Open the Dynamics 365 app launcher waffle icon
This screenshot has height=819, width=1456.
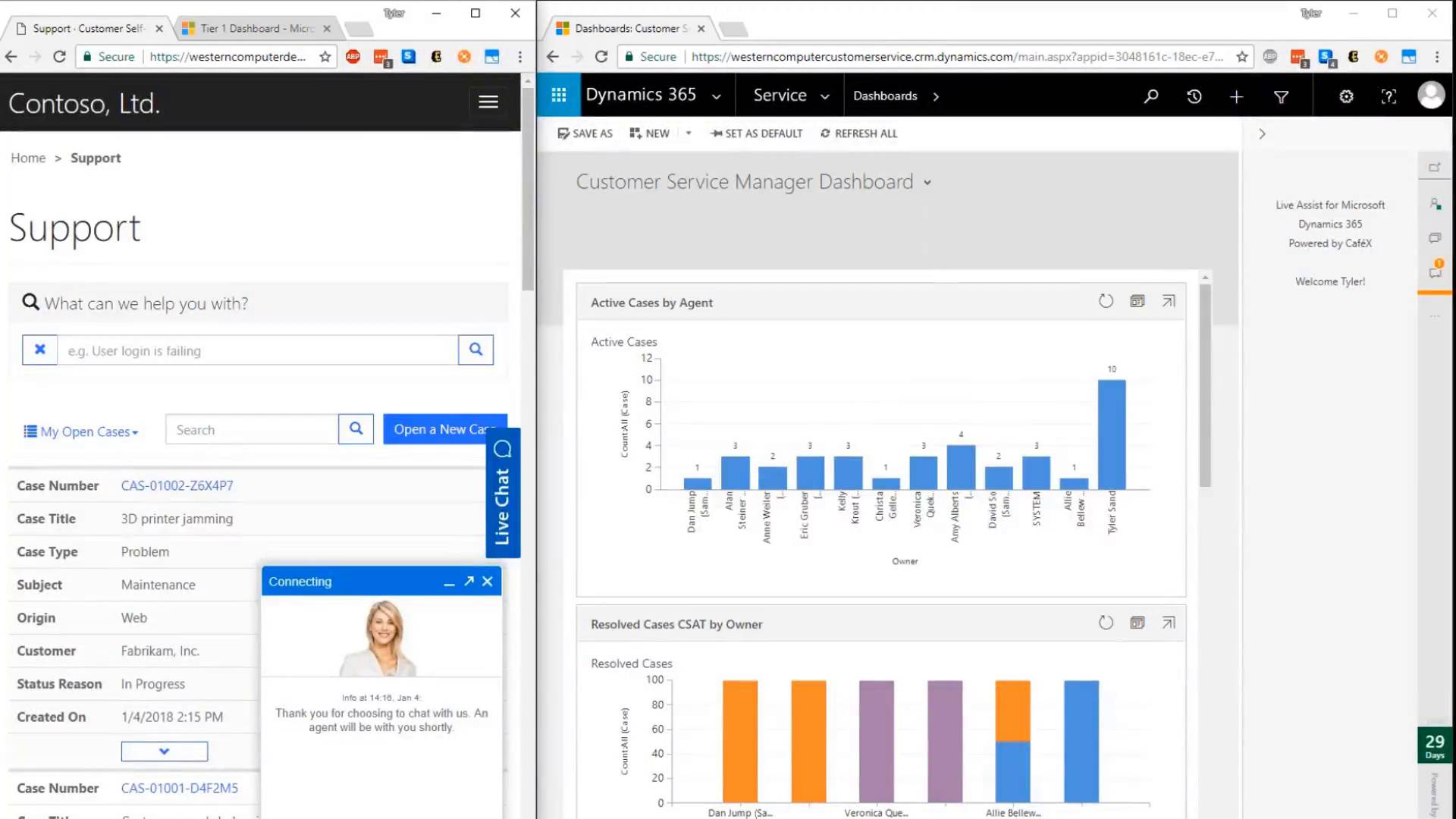558,95
